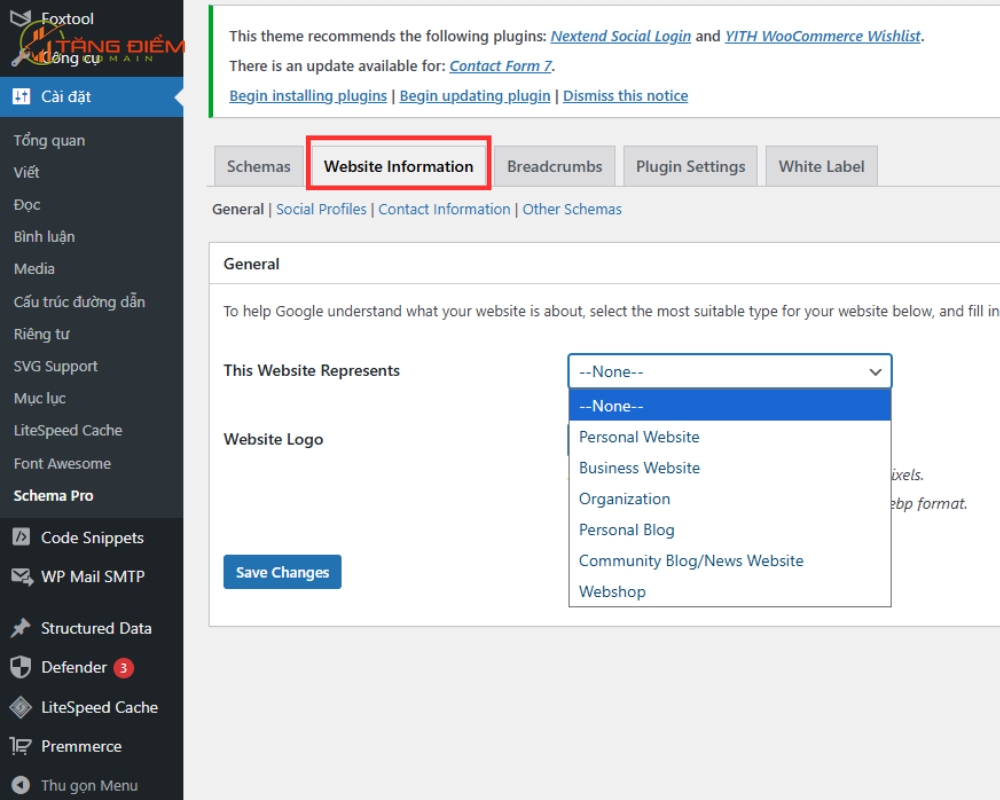Click Begin installing plugins link
Image resolution: width=1000 pixels, height=800 pixels.
point(308,96)
